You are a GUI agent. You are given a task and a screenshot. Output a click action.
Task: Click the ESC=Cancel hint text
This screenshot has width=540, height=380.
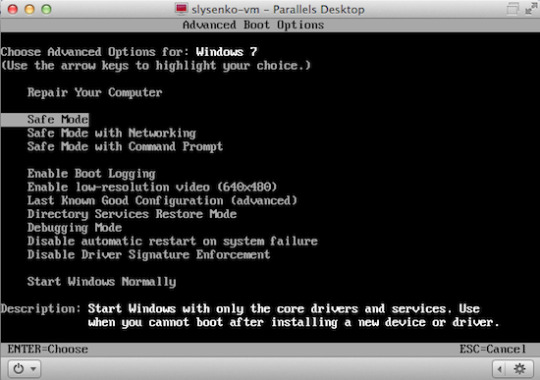493,349
